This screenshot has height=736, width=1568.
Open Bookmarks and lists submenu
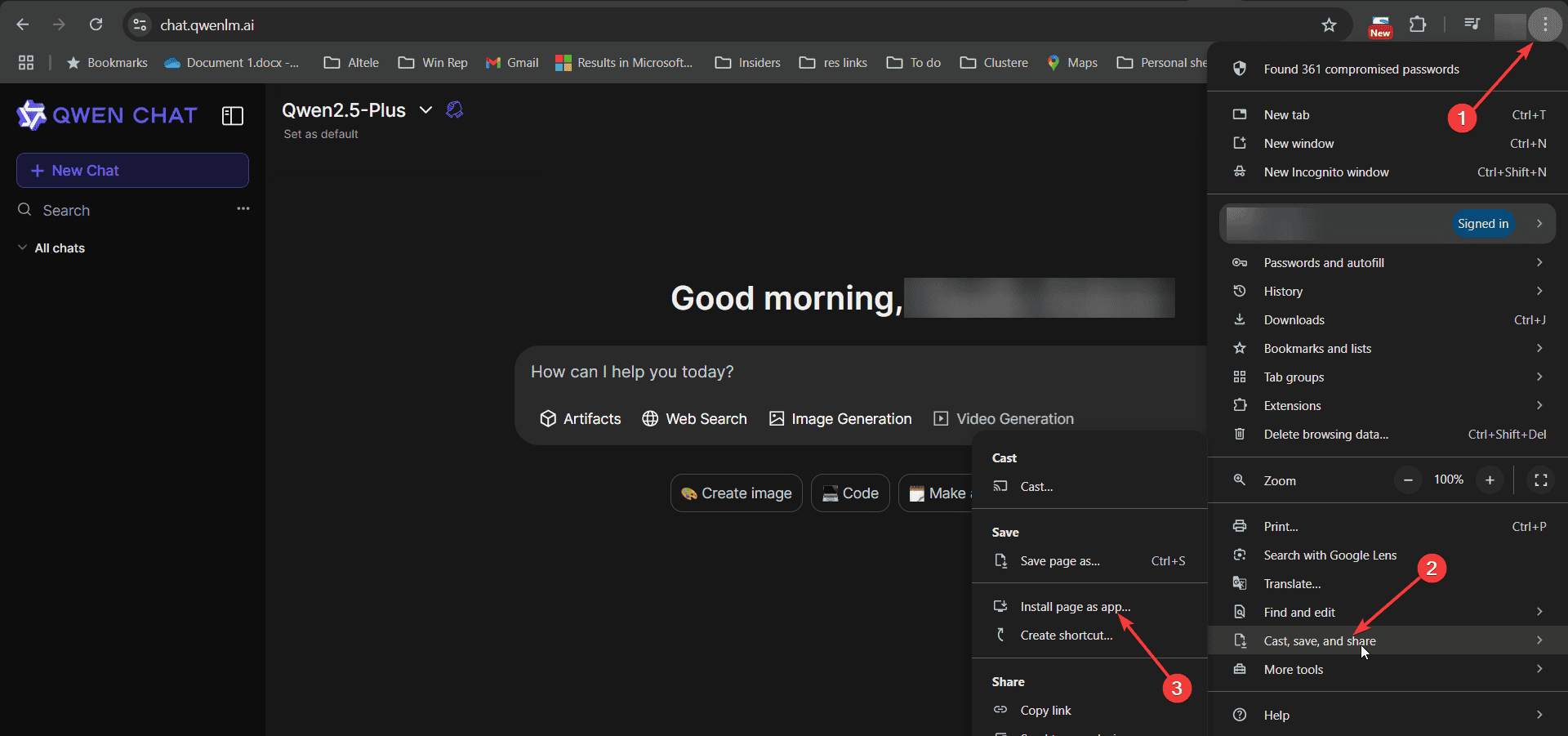(1388, 348)
